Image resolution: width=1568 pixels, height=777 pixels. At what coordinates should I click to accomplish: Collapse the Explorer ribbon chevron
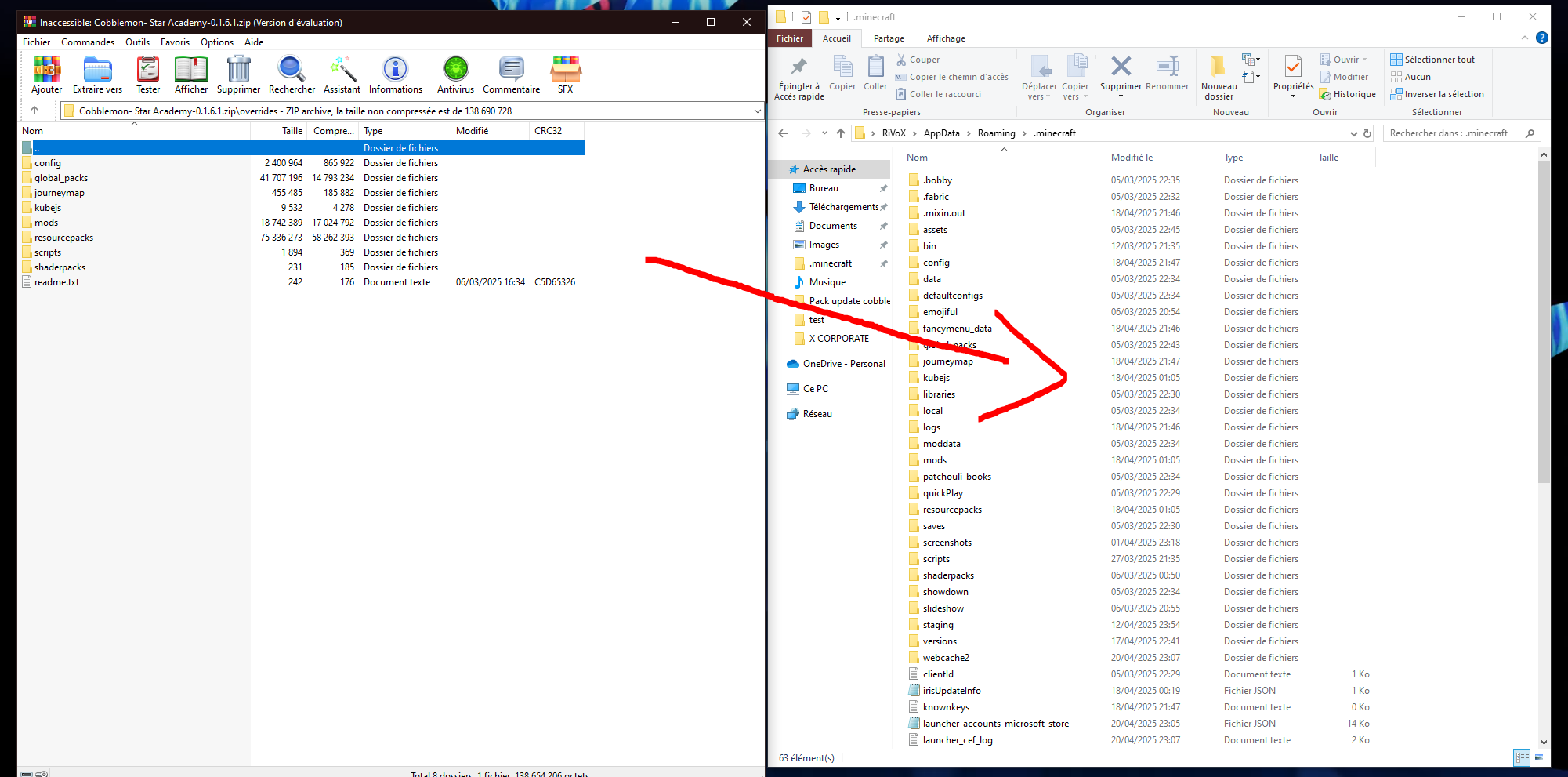coord(1524,38)
